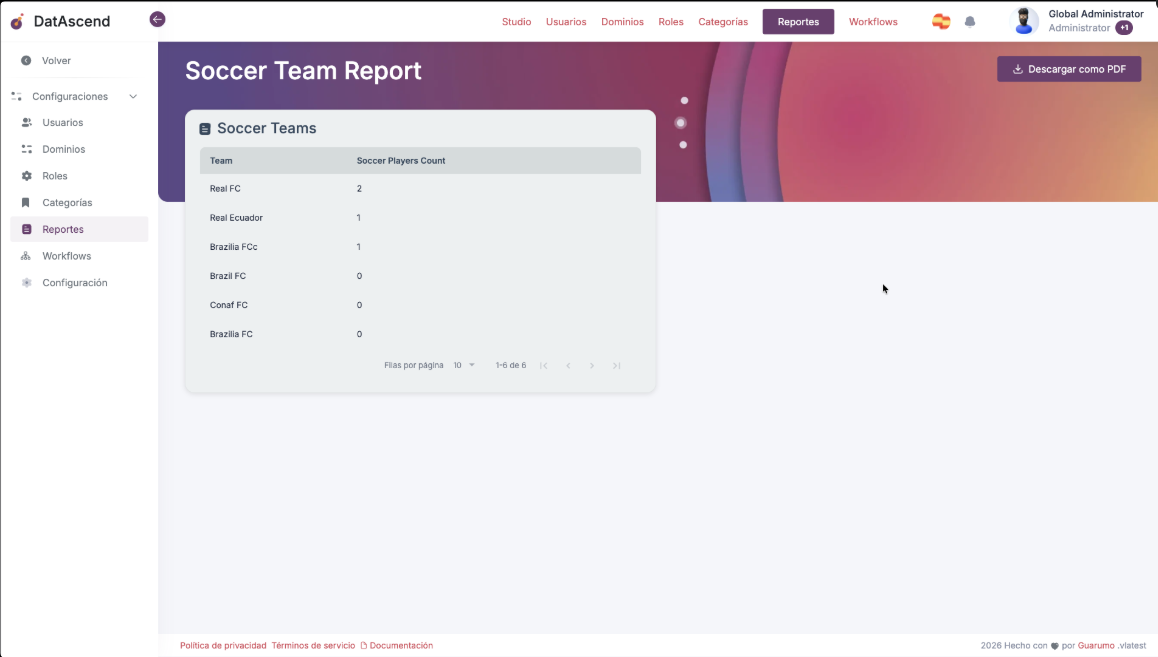
Task: Open Política de privacidad link
Action: [x=223, y=645]
